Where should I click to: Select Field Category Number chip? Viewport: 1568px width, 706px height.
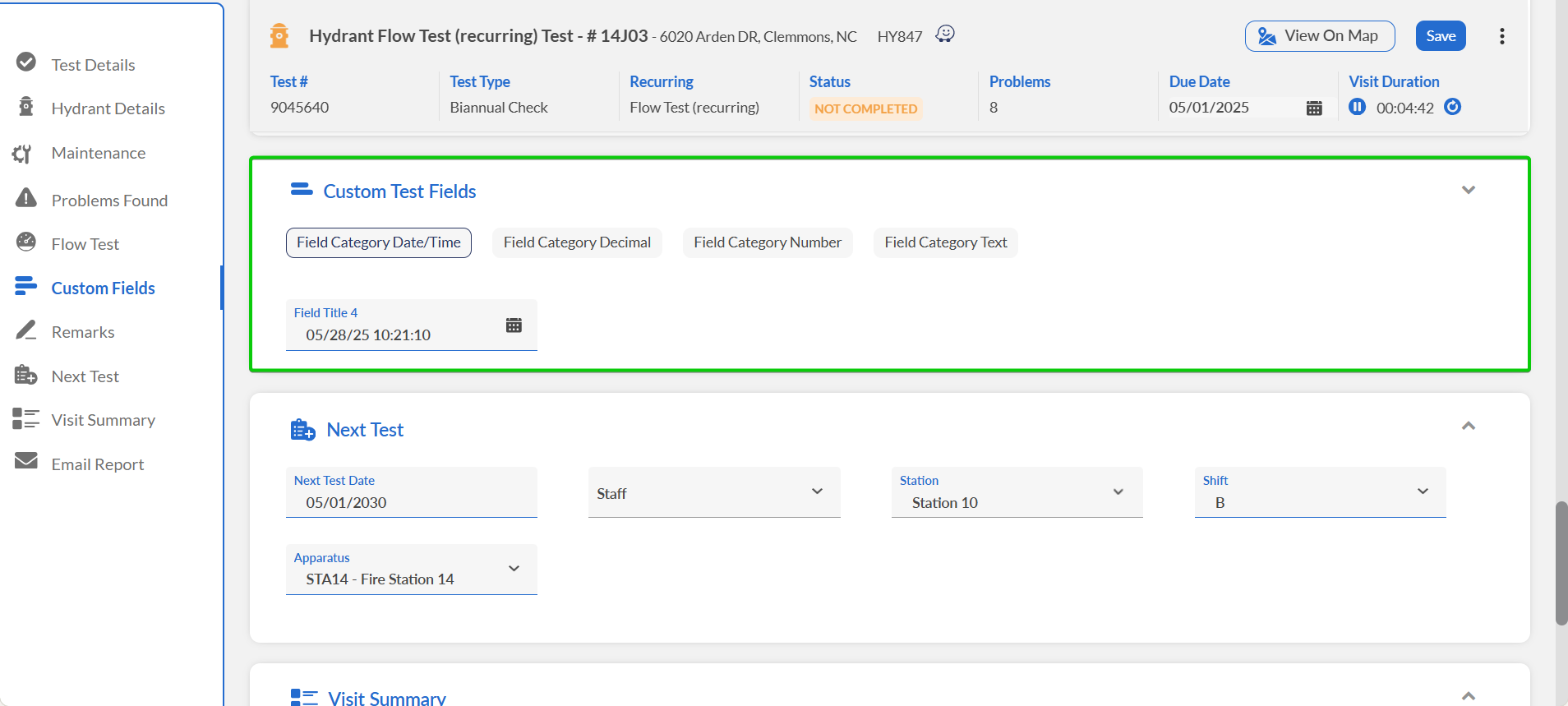767,242
